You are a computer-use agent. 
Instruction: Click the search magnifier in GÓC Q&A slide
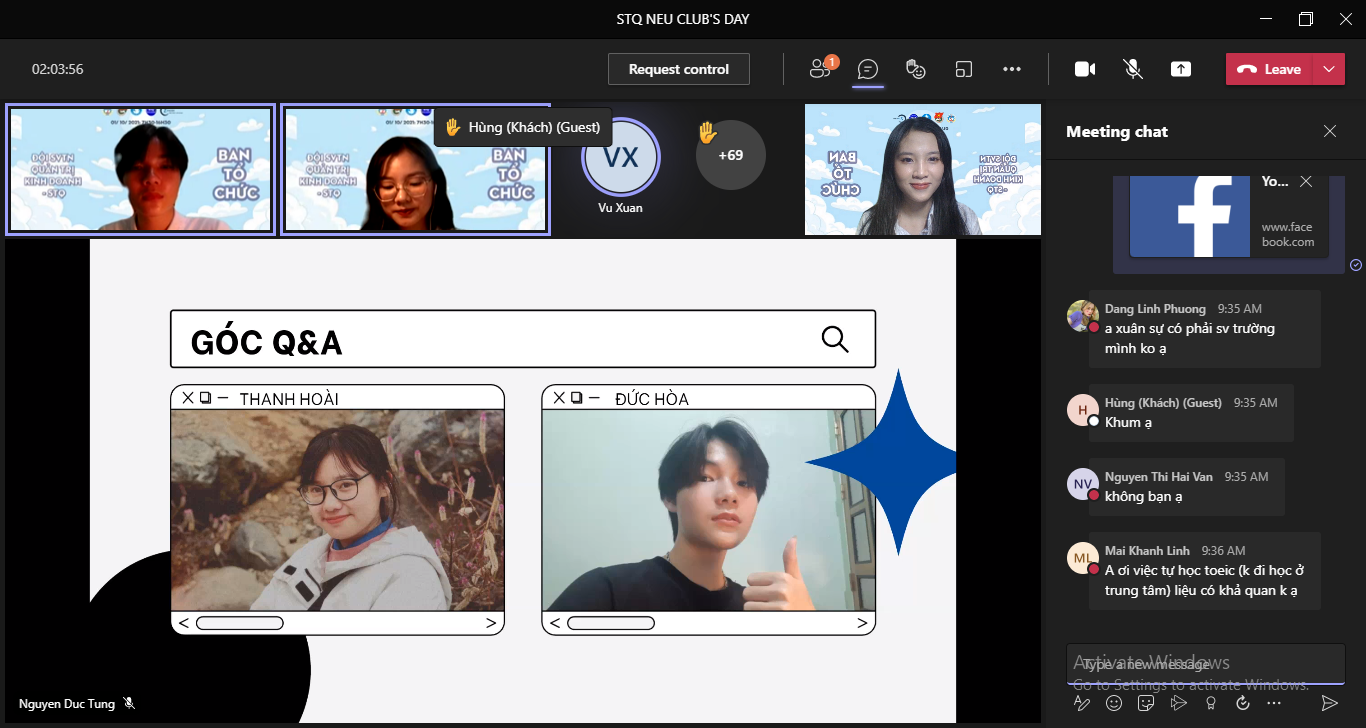pyautogui.click(x=835, y=339)
